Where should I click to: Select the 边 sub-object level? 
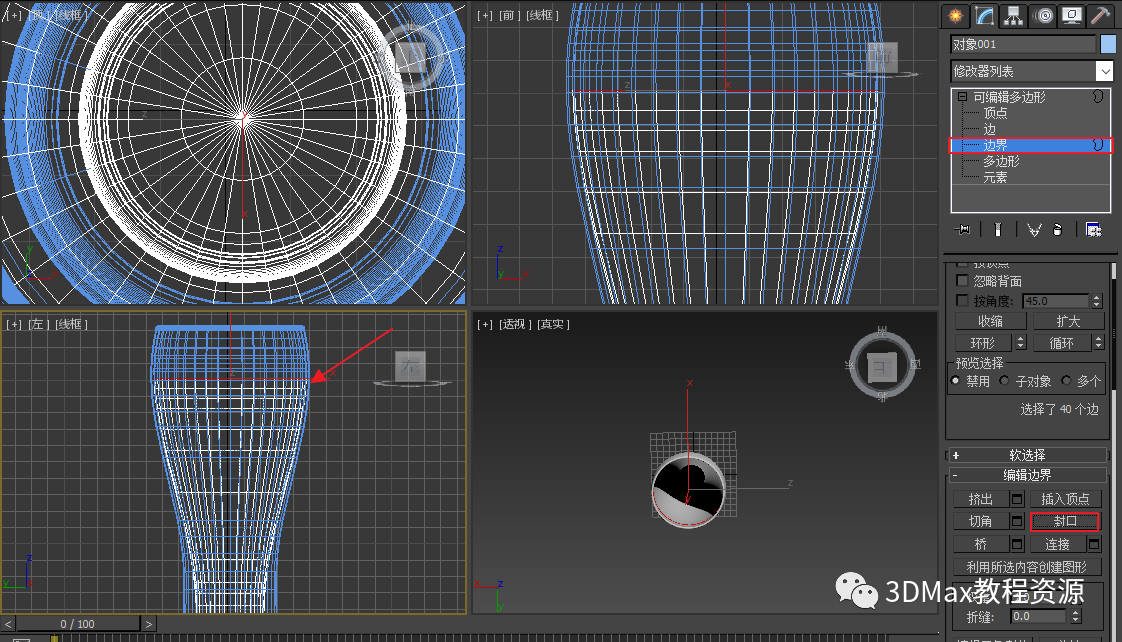989,130
